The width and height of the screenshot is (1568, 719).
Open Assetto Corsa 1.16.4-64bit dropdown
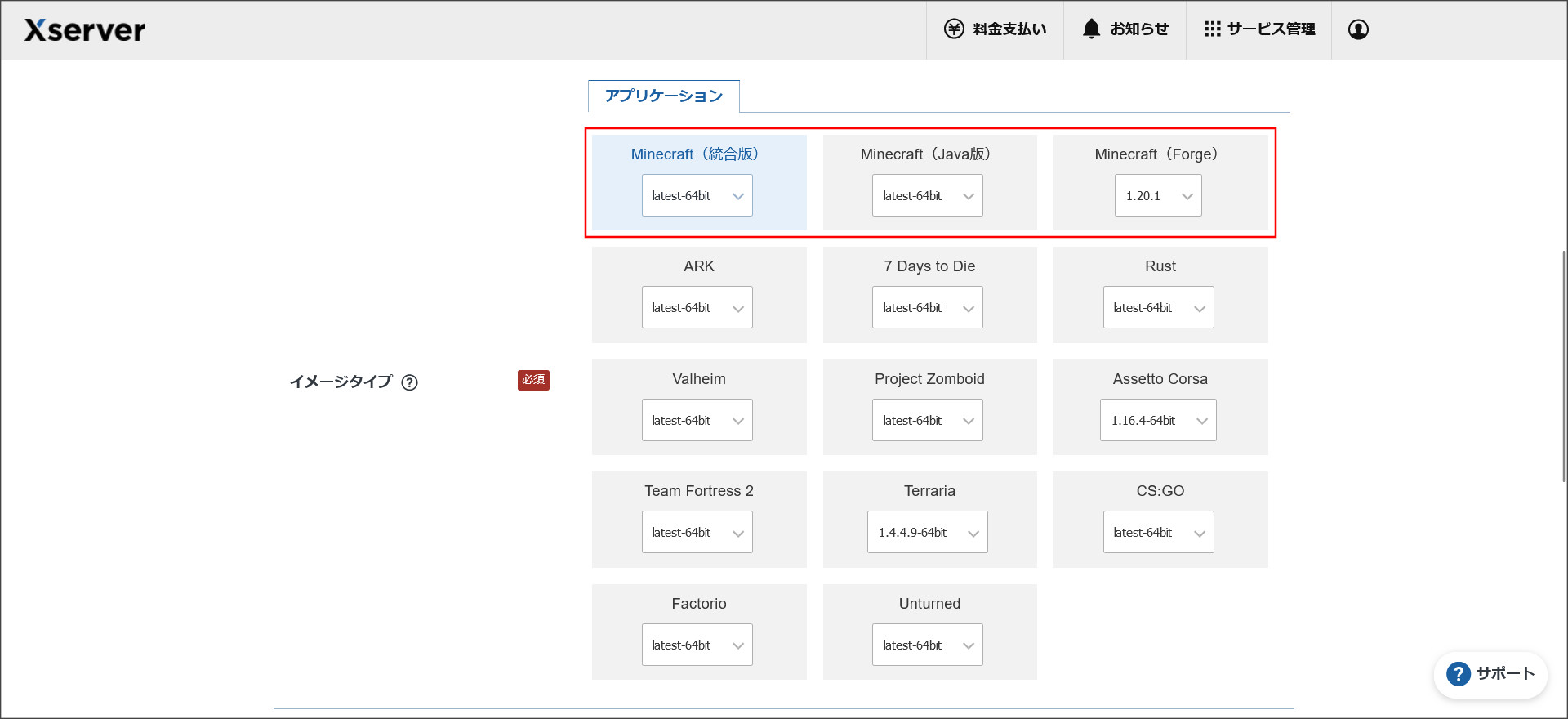[x=1158, y=420]
